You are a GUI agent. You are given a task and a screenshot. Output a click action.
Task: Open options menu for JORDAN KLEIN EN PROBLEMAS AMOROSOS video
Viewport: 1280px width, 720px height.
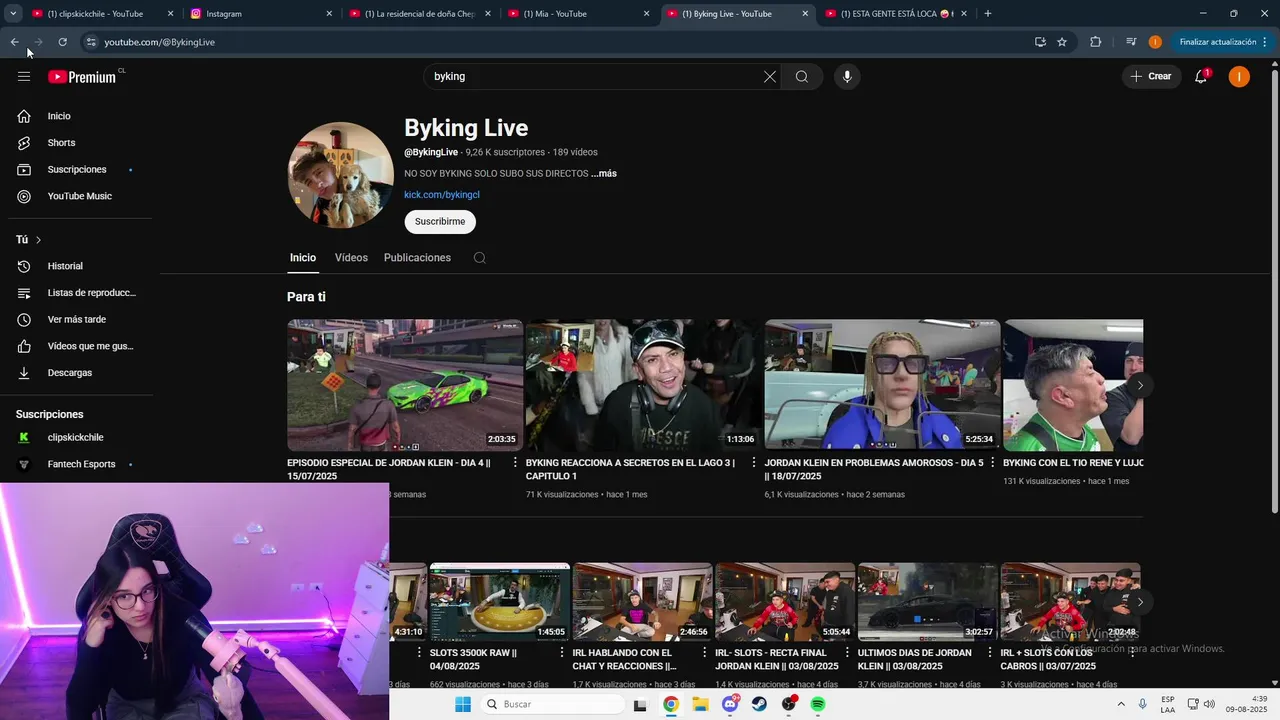(993, 463)
